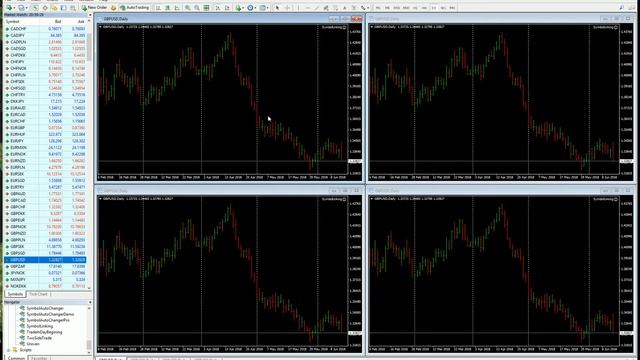Open the Indicators list icon

[238, 8]
